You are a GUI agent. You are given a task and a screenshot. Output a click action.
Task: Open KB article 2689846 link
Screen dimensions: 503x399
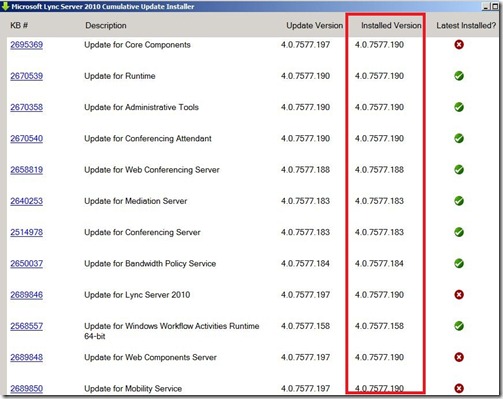point(26,295)
